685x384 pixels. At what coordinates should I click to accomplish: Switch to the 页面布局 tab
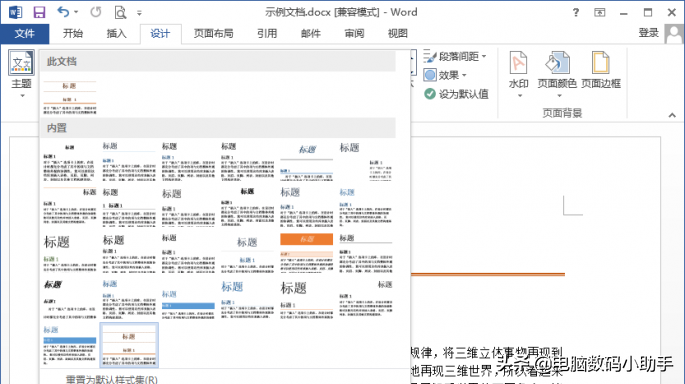(x=213, y=33)
